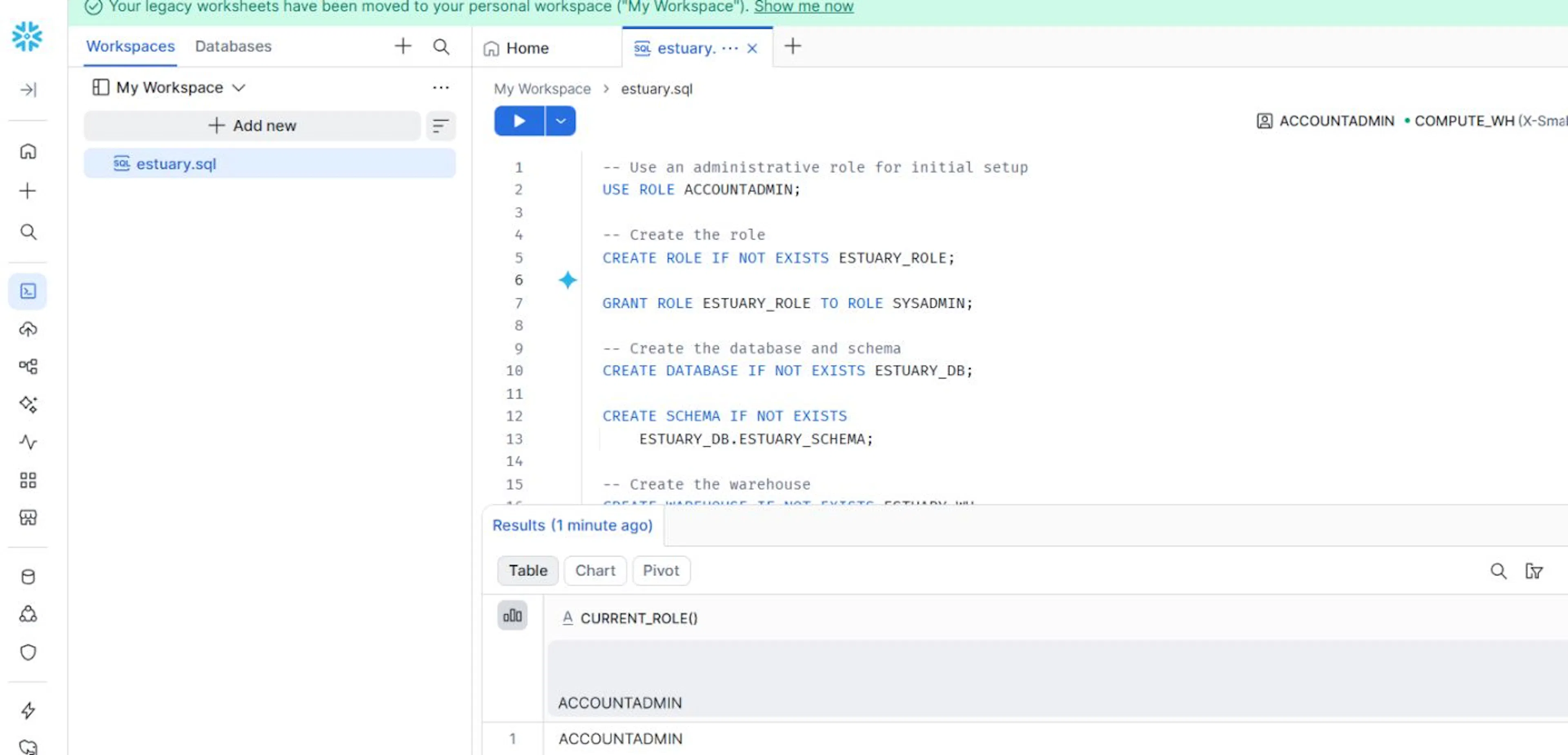Open the Catalog grid sidebar icon
The image size is (1568, 755).
point(28,481)
